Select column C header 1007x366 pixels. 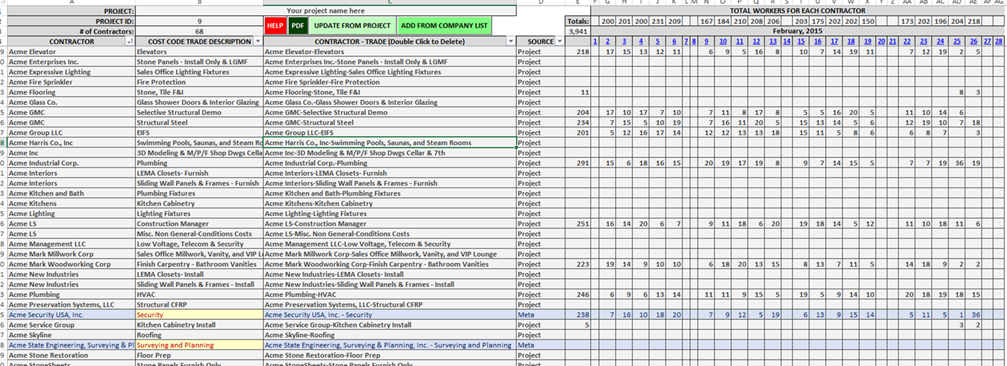[x=390, y=3]
